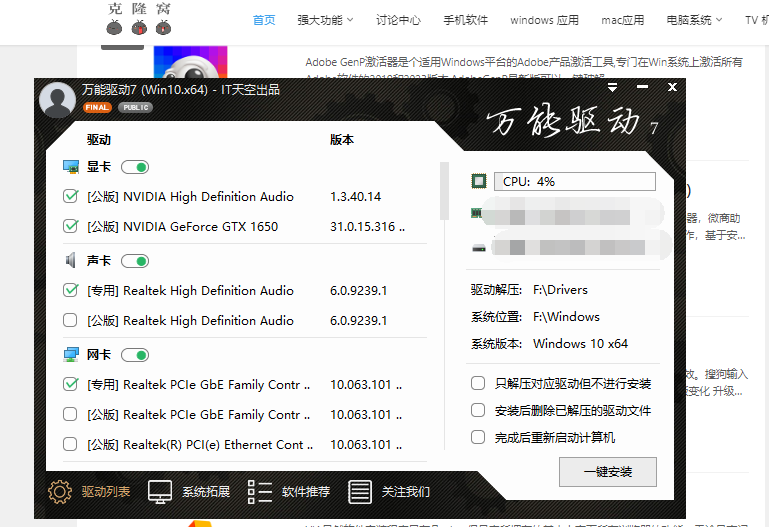The image size is (769, 527).
Task: Click the 系统位置 path F:\Windows
Action: click(566, 317)
